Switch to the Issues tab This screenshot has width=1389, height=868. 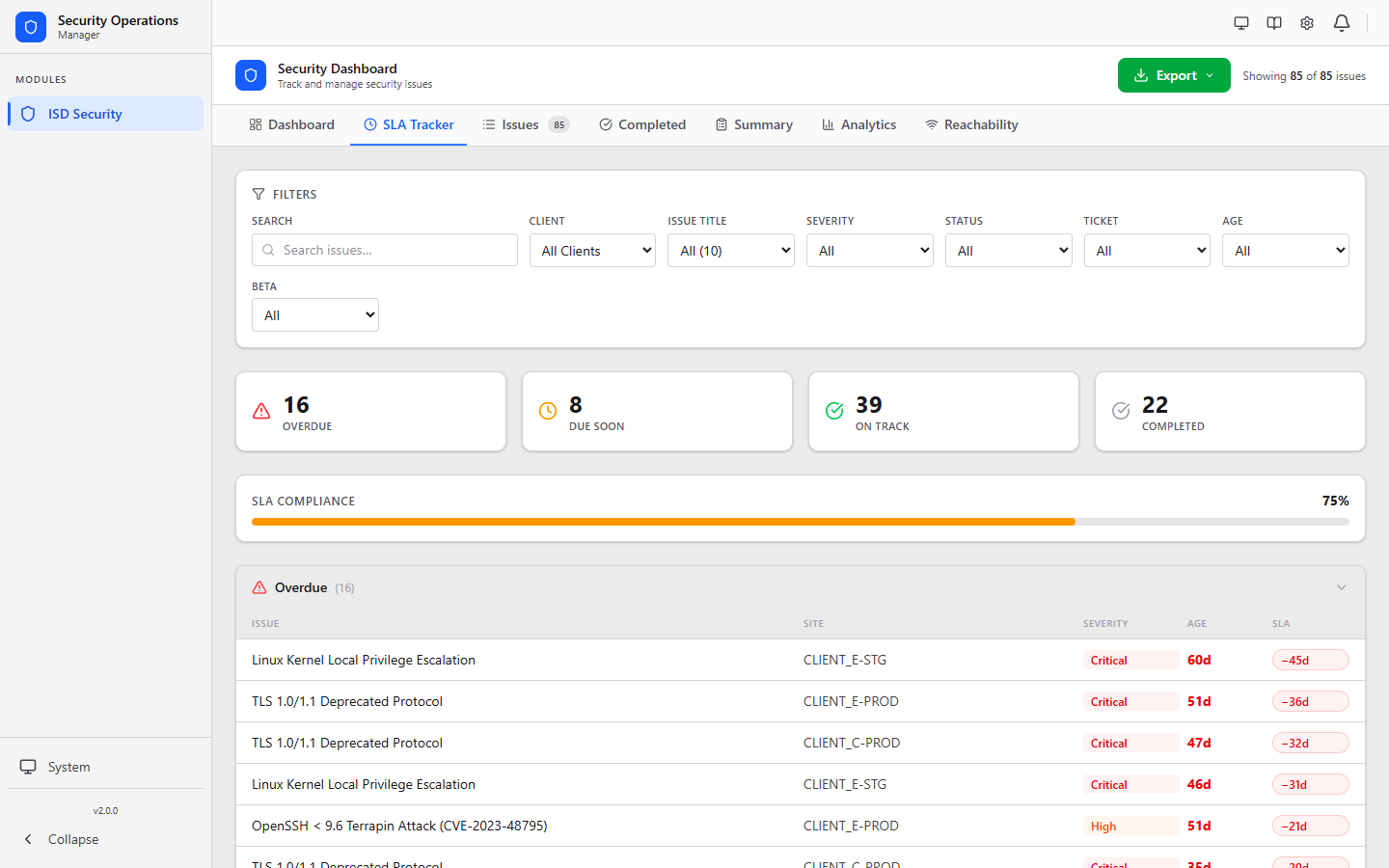[526, 124]
